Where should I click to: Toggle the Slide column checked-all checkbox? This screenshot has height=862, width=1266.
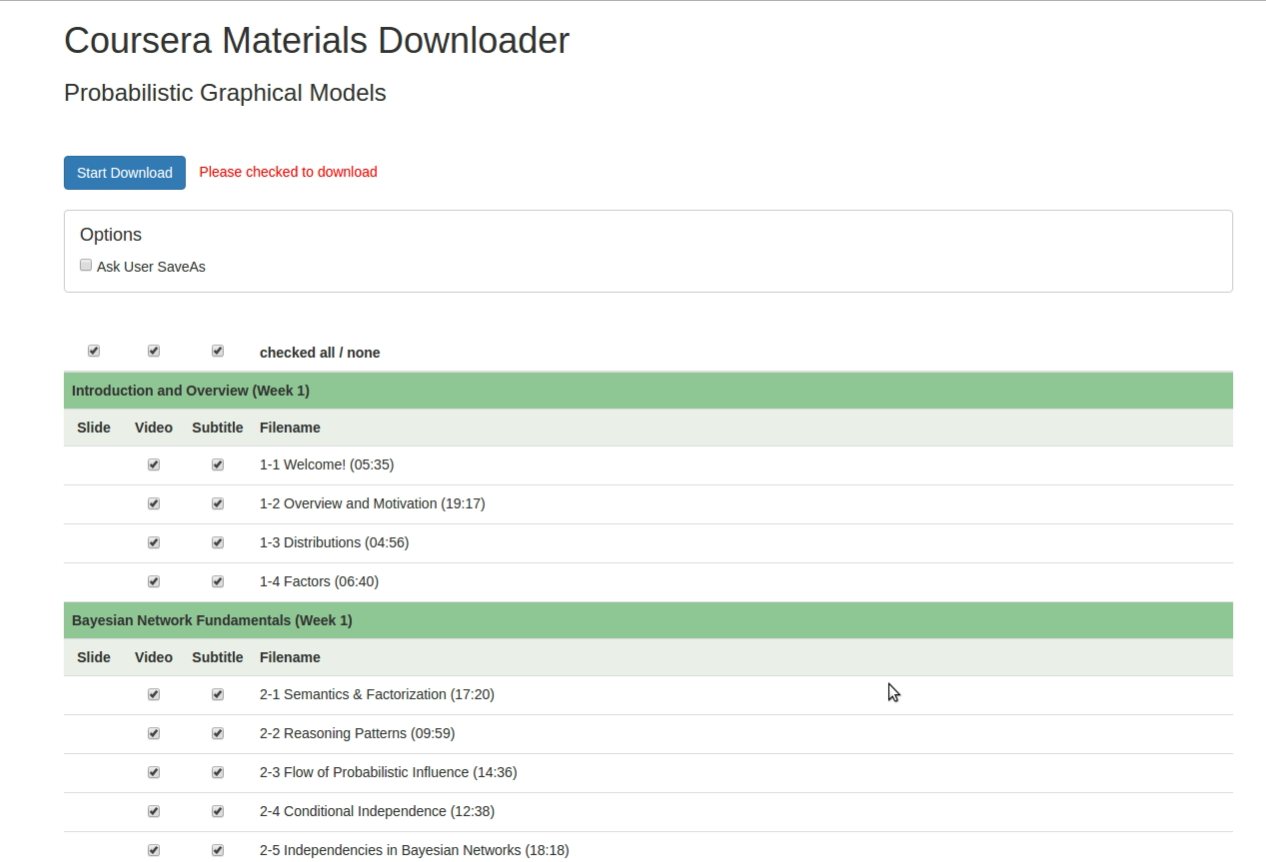point(94,350)
